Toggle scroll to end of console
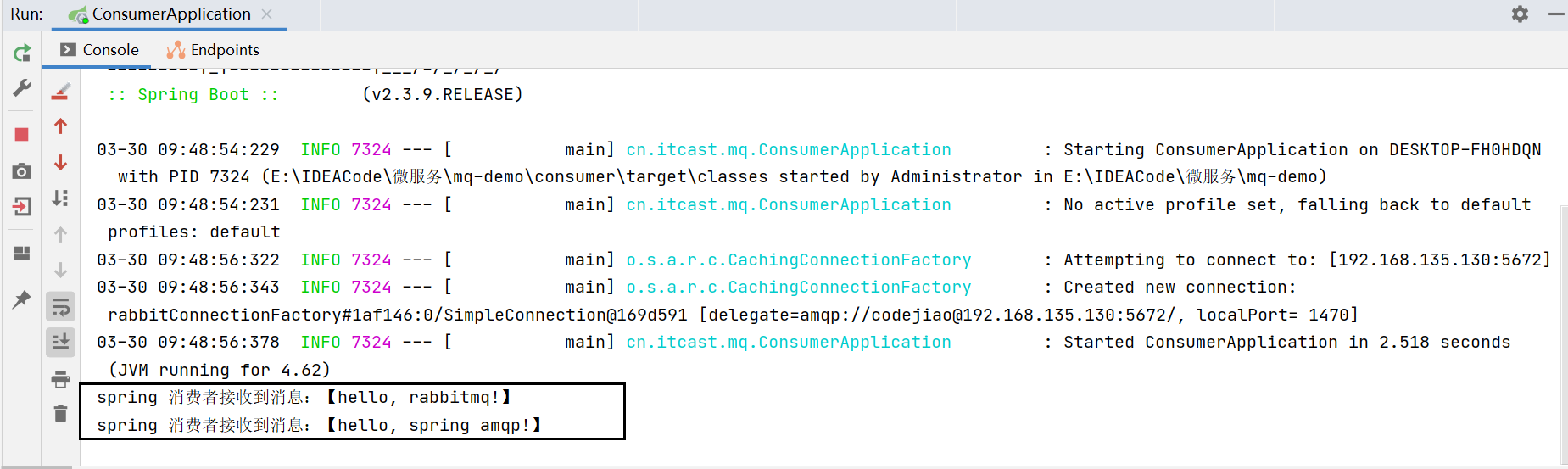 pyautogui.click(x=60, y=342)
